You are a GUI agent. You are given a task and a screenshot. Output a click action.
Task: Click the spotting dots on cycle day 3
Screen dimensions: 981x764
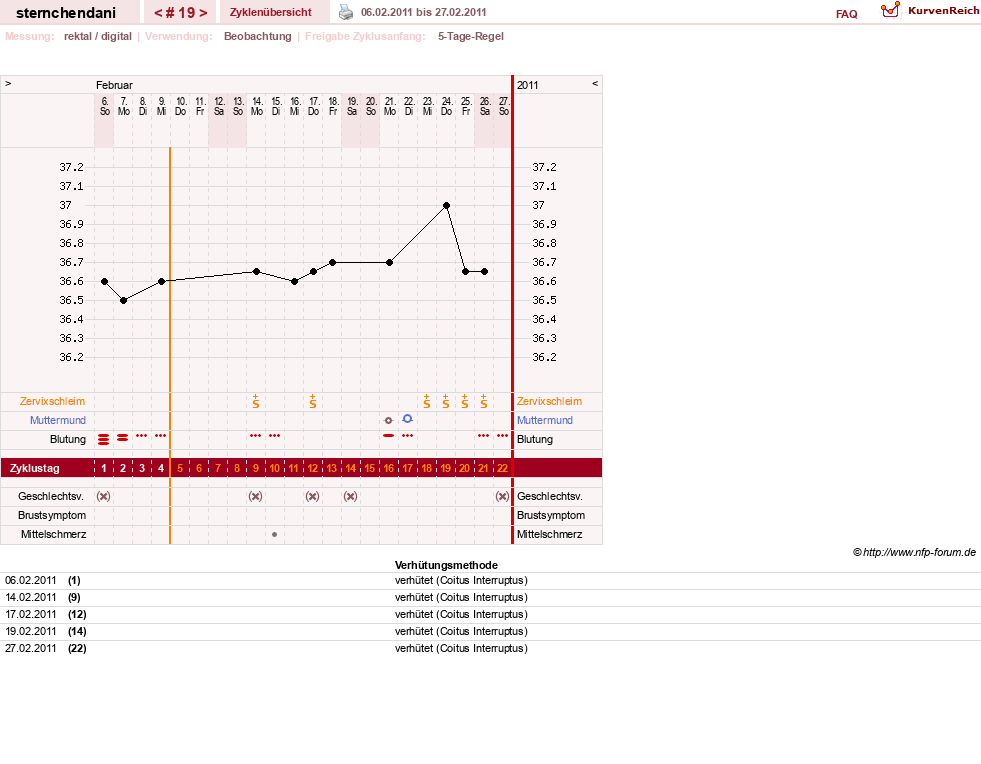[x=141, y=435]
